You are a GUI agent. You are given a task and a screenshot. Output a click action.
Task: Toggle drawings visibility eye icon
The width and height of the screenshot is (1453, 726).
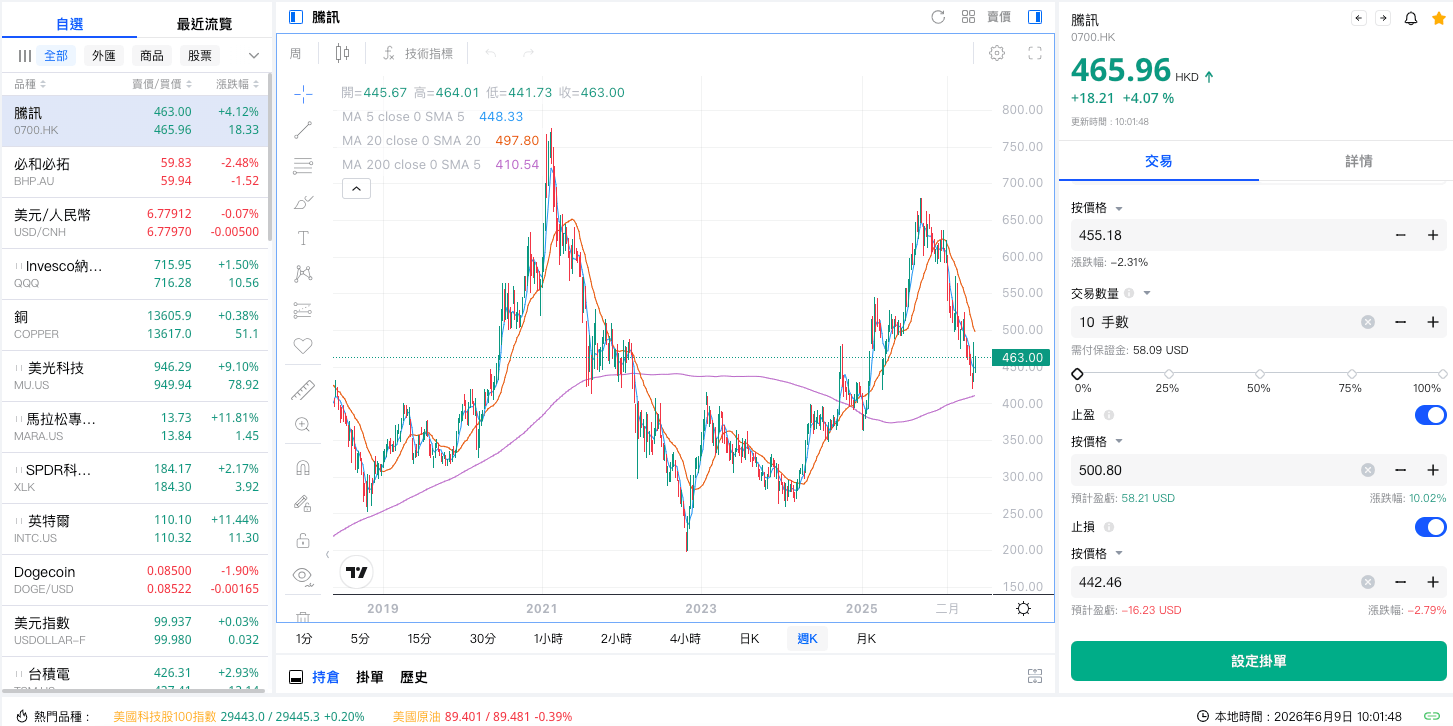(303, 575)
